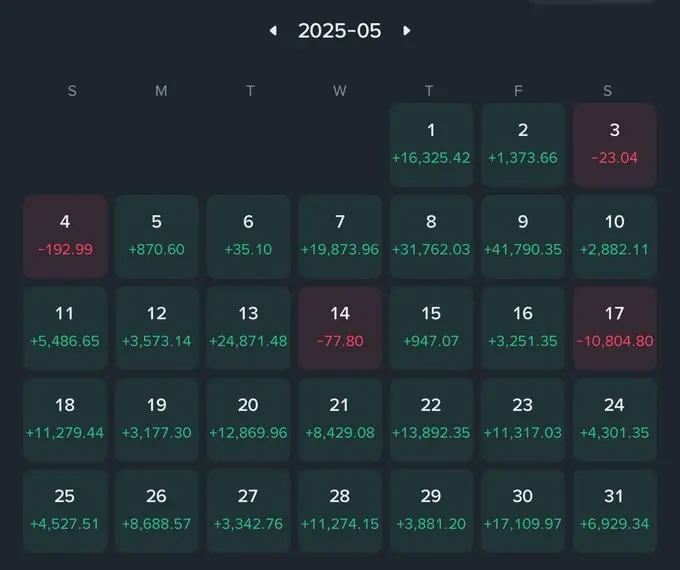The image size is (680, 570).
Task: Open day 22 showing +13,892.35
Action: point(431,419)
